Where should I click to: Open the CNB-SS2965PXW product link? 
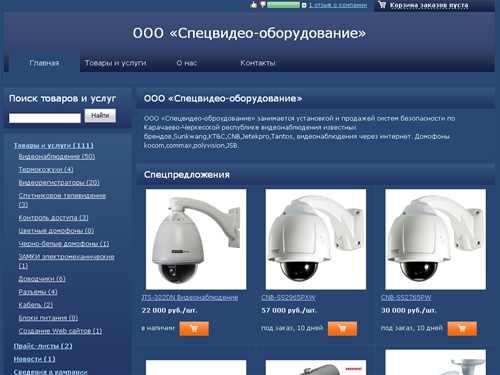tap(288, 297)
